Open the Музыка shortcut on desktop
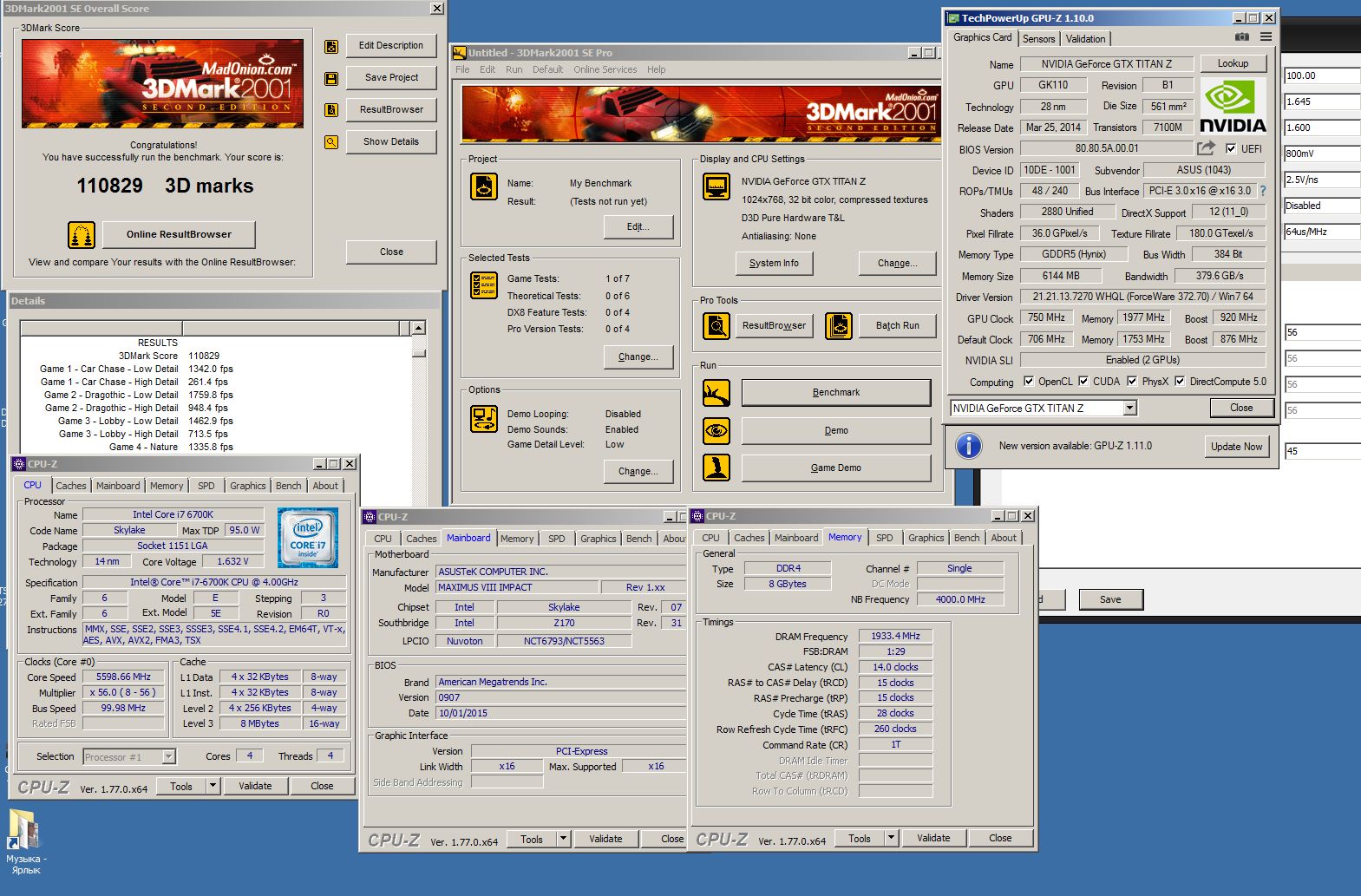This screenshot has width=1361, height=896. [x=25, y=841]
